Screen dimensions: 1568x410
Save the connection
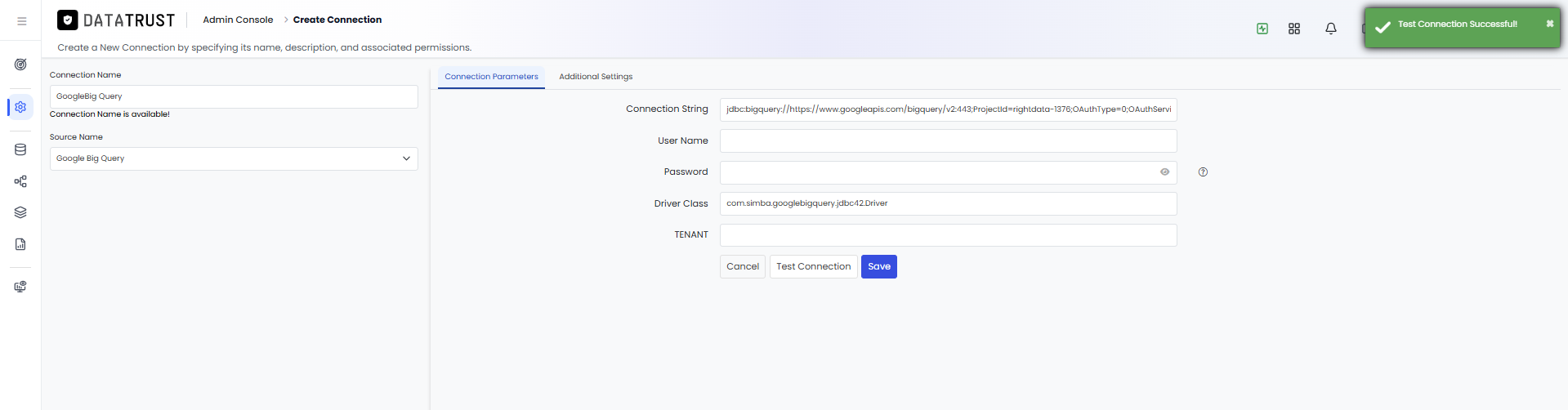pyautogui.click(x=879, y=267)
